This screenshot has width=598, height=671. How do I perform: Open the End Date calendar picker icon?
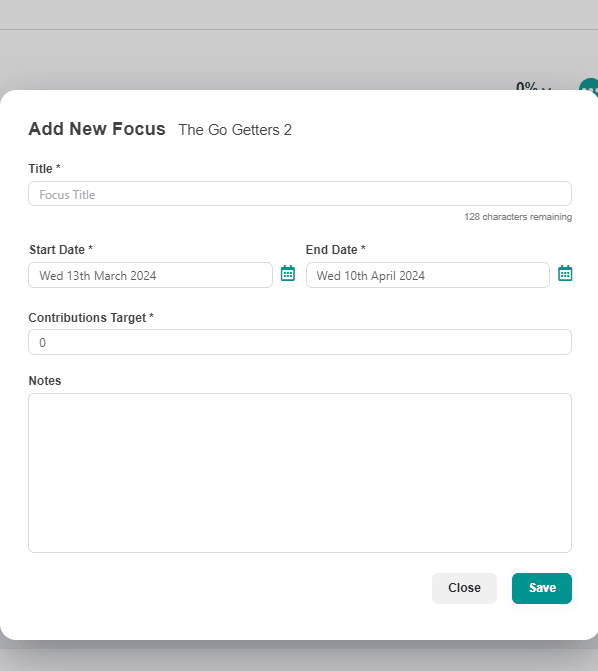pos(565,273)
